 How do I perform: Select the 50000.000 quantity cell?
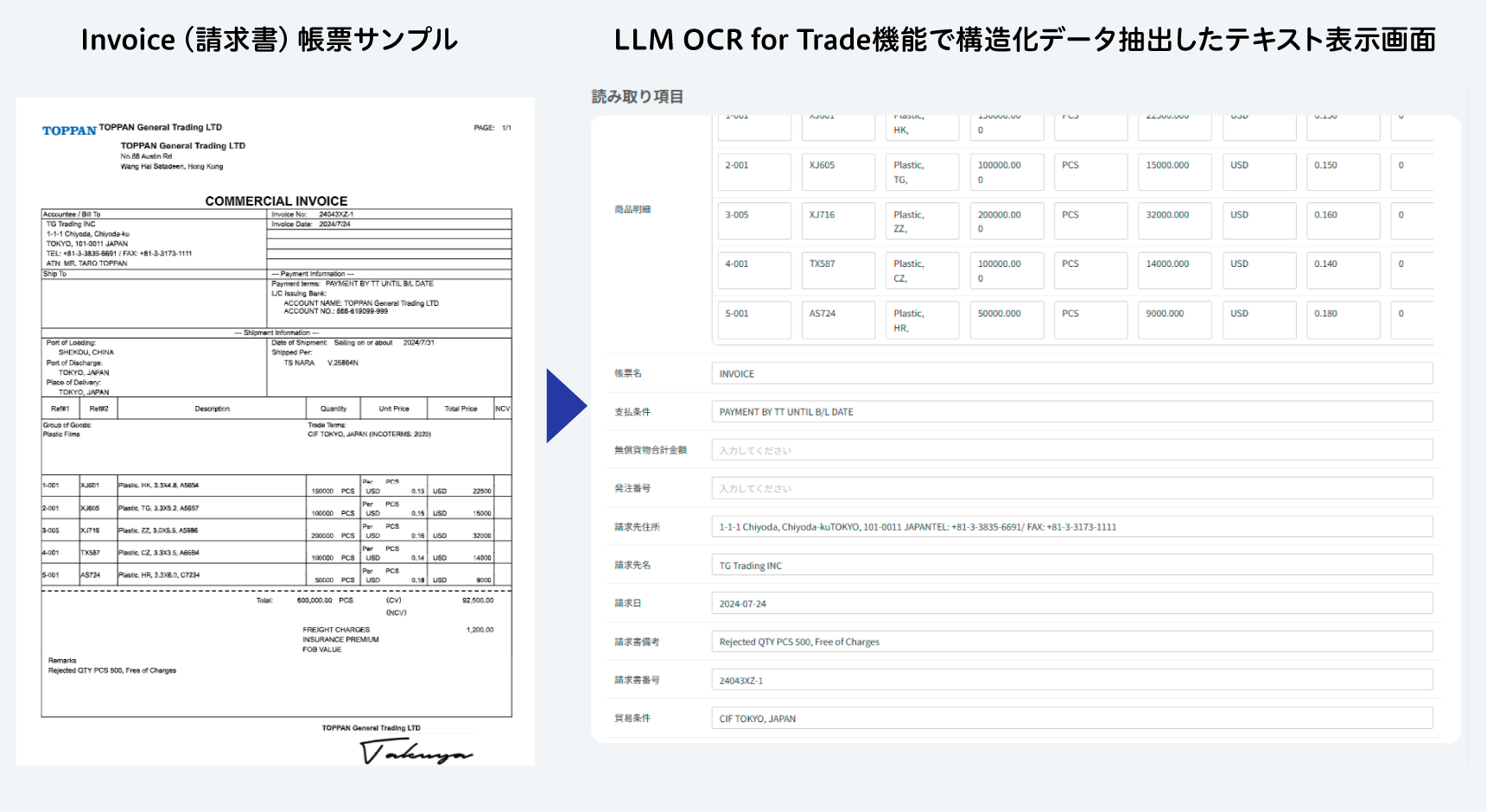1007,320
